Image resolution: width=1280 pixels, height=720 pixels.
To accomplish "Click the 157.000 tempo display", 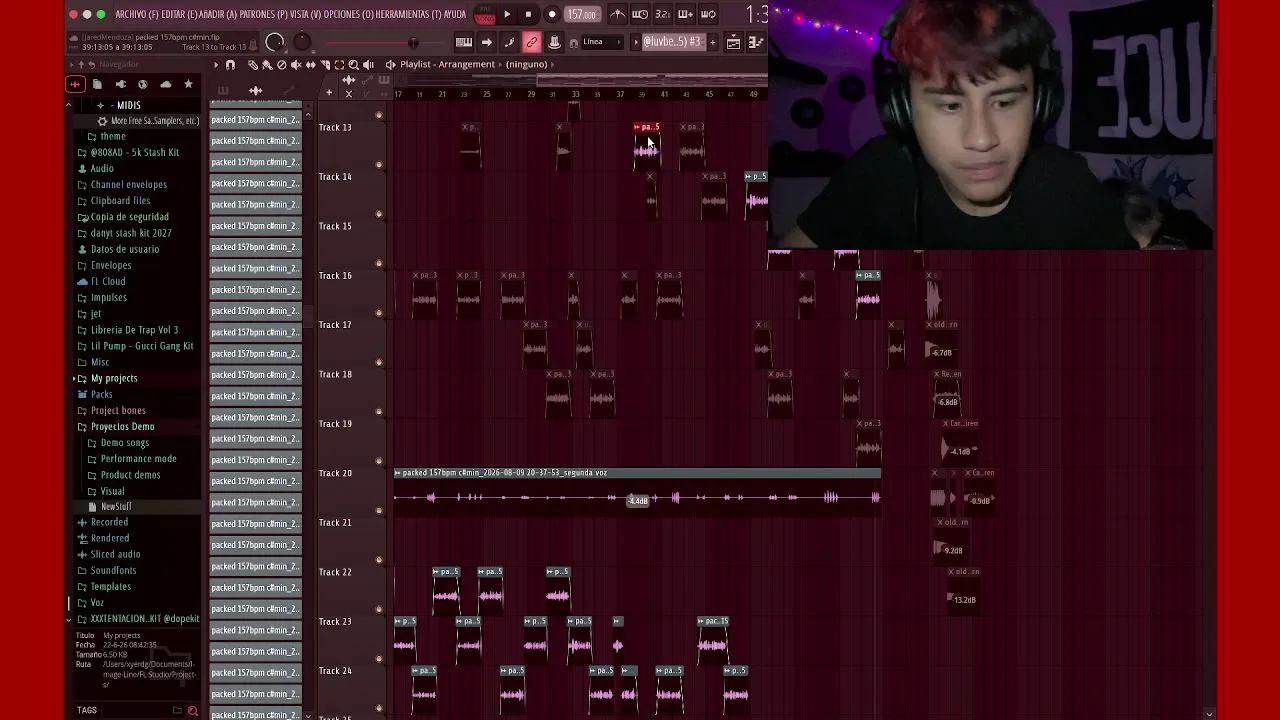I will point(582,14).
